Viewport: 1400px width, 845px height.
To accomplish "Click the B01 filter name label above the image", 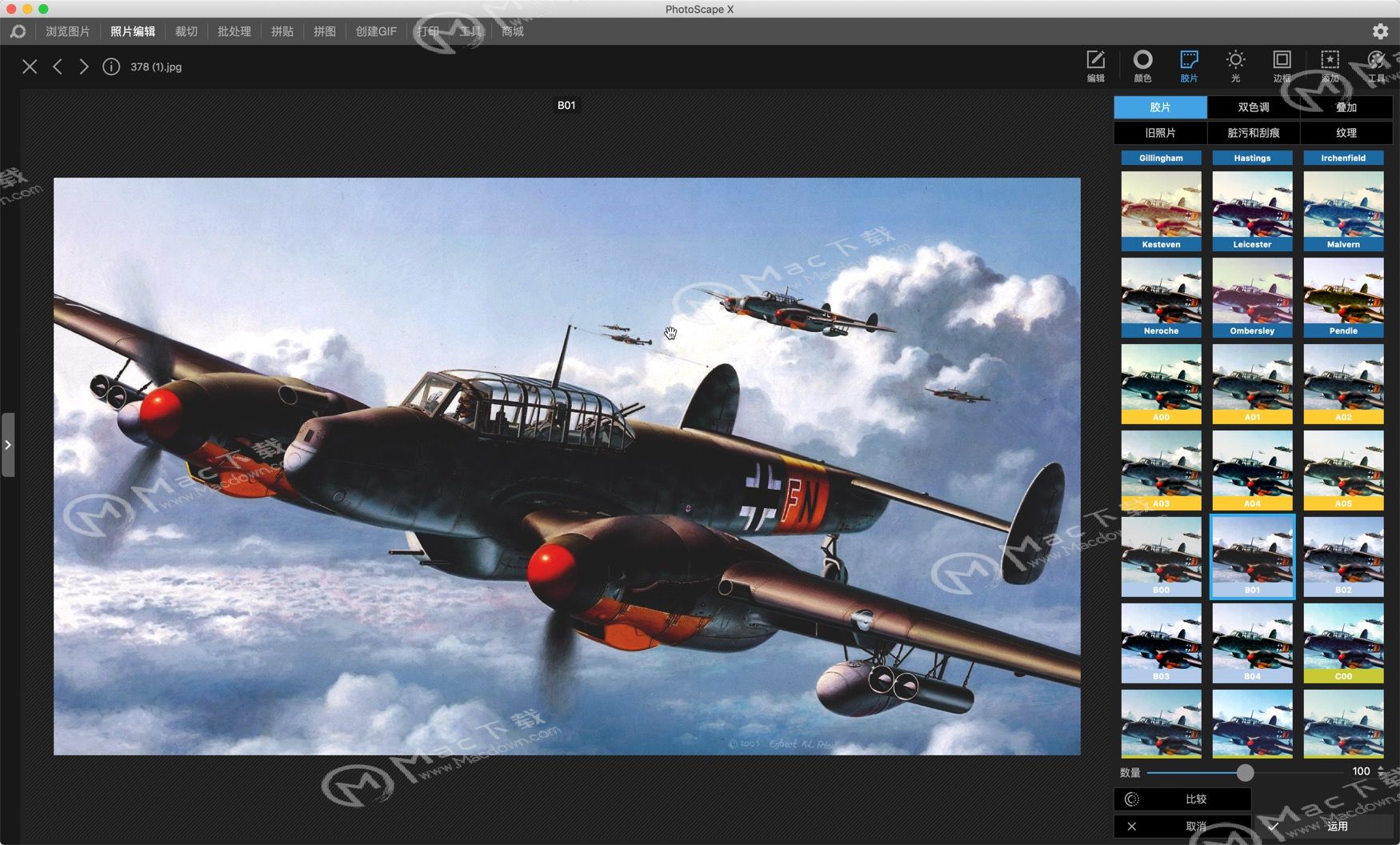I will click(566, 105).
